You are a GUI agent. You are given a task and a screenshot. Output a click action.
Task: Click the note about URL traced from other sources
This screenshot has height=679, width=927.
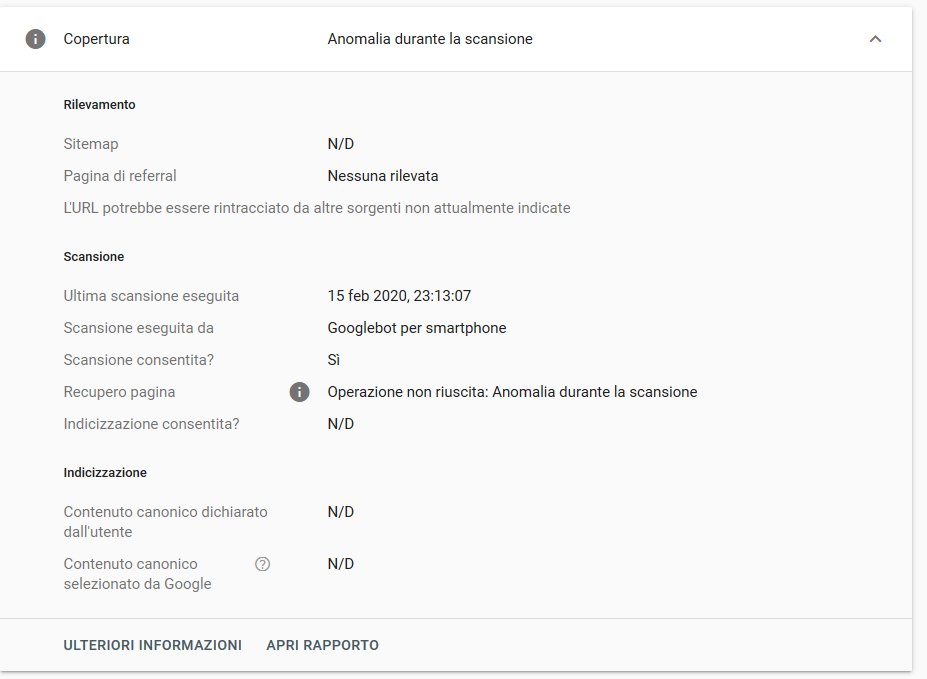point(316,208)
